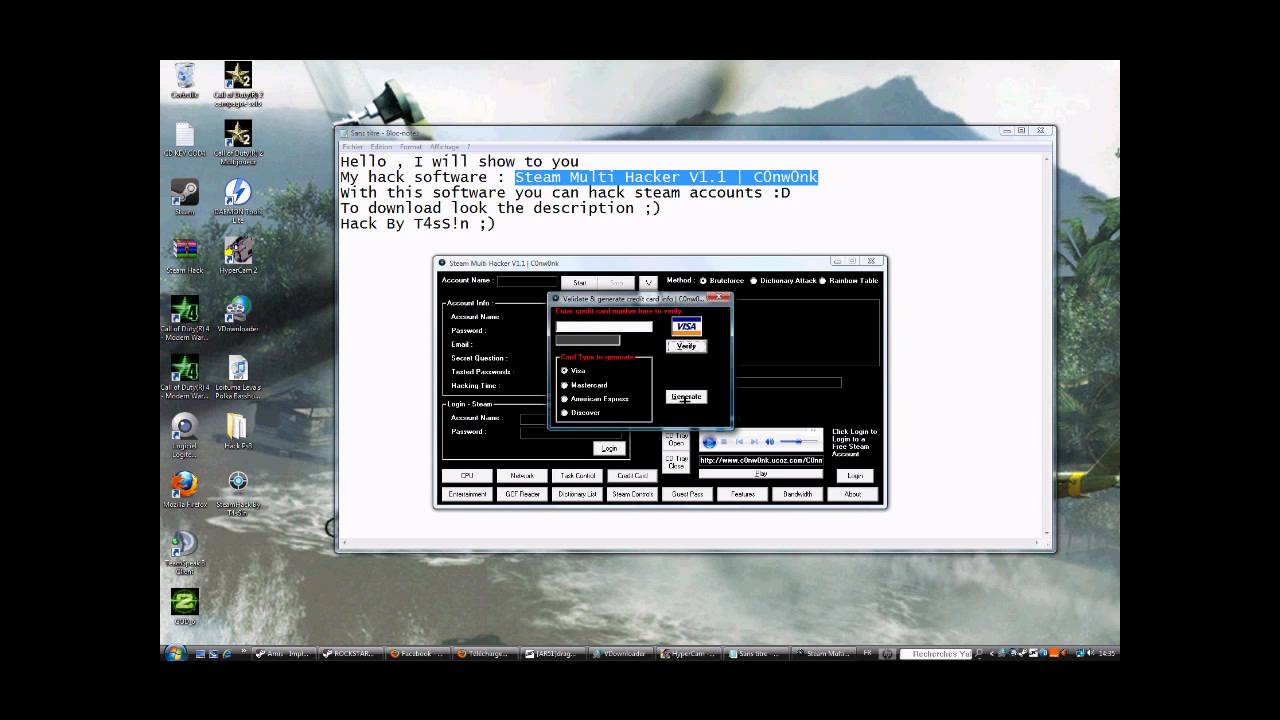This screenshot has height=720, width=1280.
Task: Open the Loituma Levan Polka audio file
Action: [237, 376]
